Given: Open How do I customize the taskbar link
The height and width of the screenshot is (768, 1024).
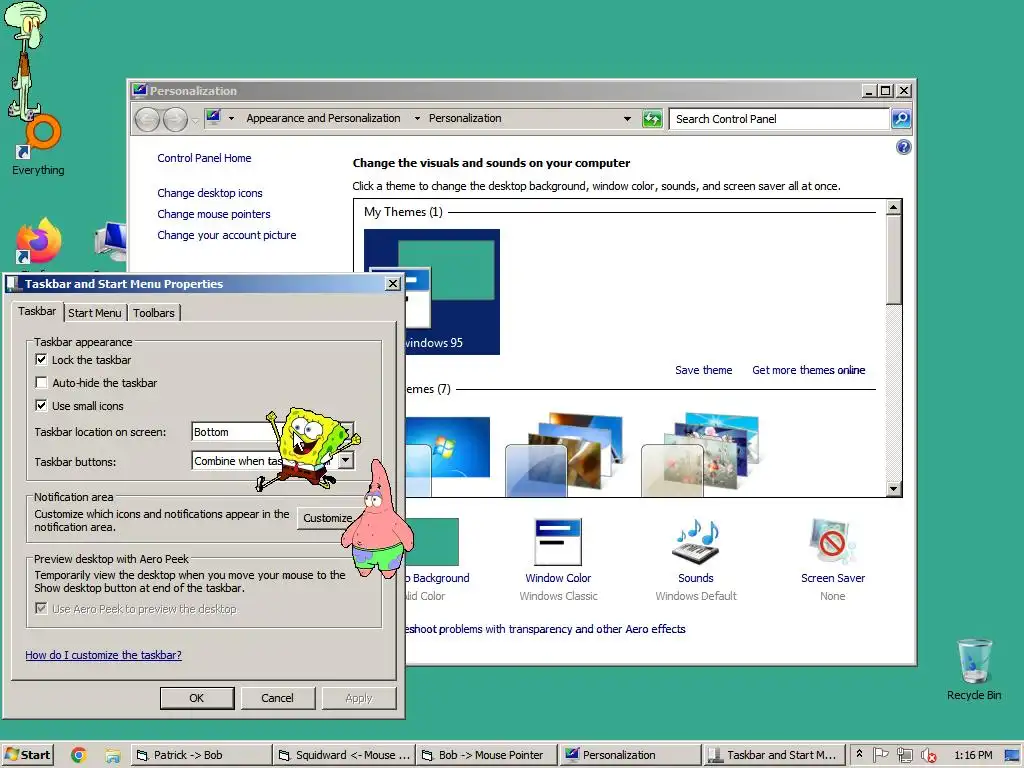Looking at the screenshot, I should tap(103, 655).
